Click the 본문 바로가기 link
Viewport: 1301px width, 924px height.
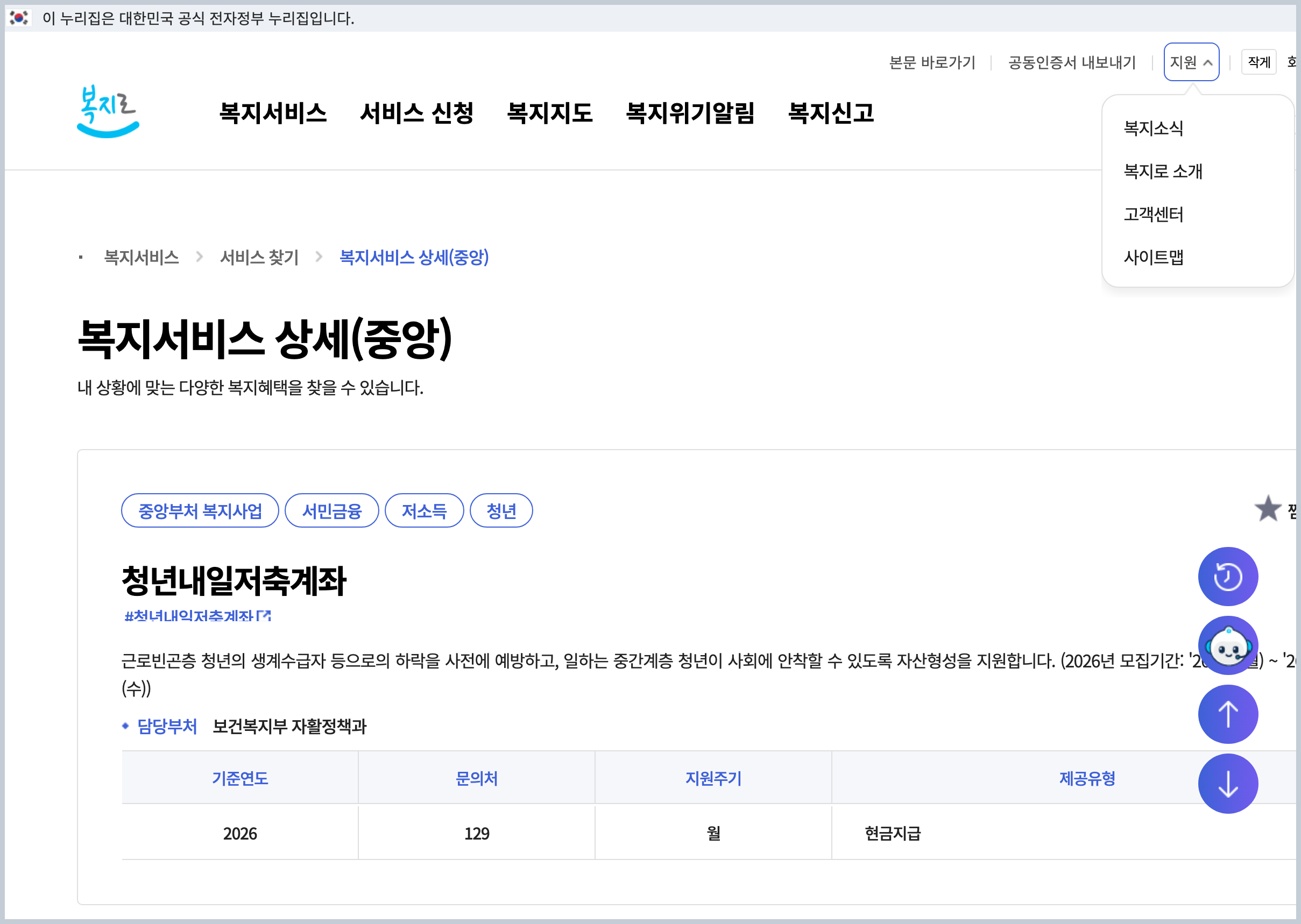932,62
